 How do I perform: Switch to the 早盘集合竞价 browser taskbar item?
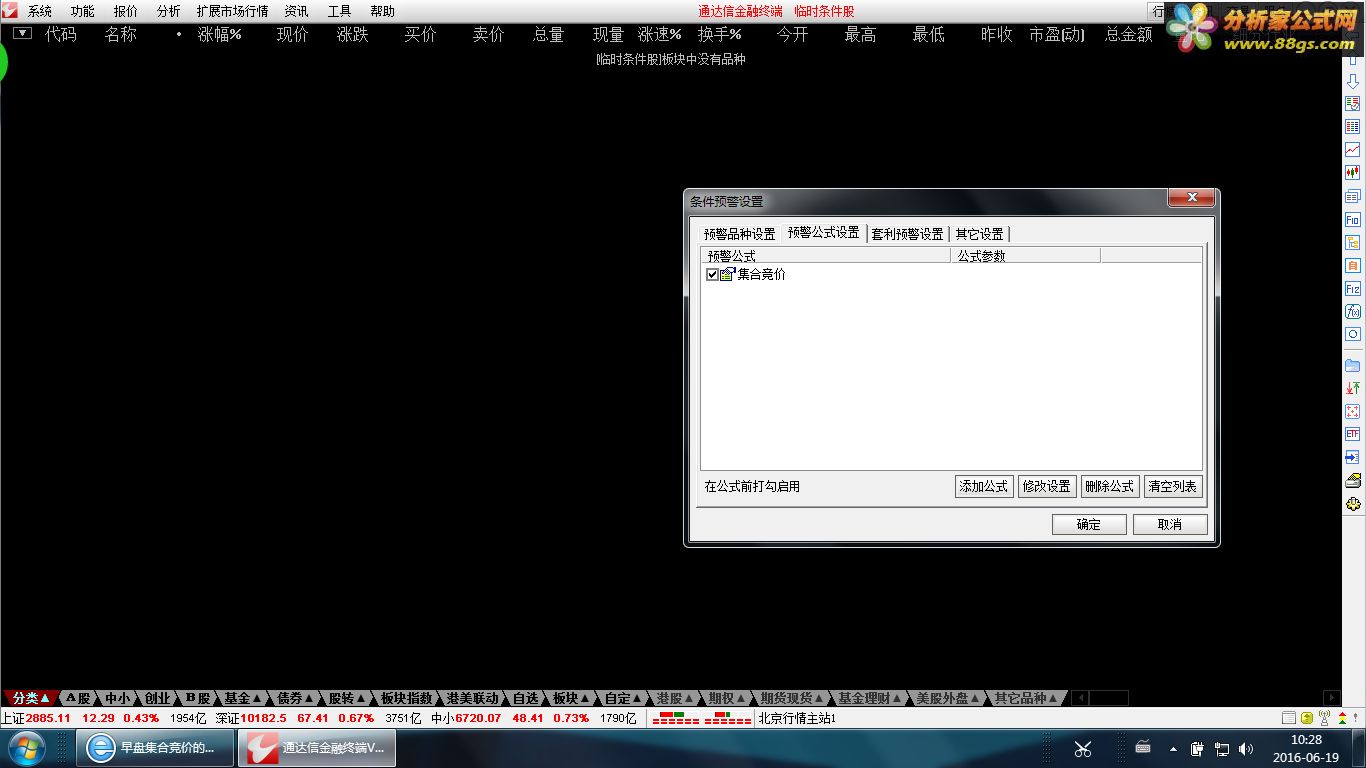155,748
